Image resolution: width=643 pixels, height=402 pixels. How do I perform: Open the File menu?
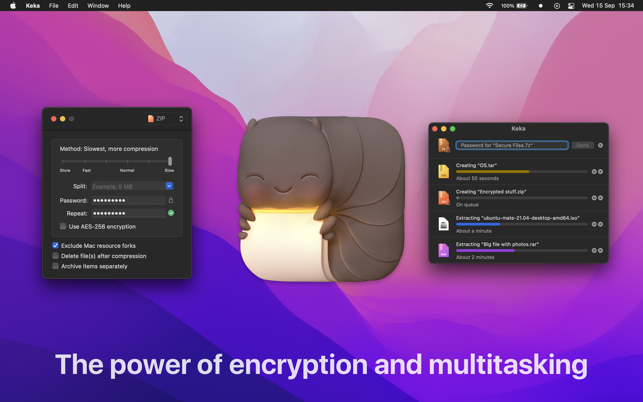pos(53,6)
